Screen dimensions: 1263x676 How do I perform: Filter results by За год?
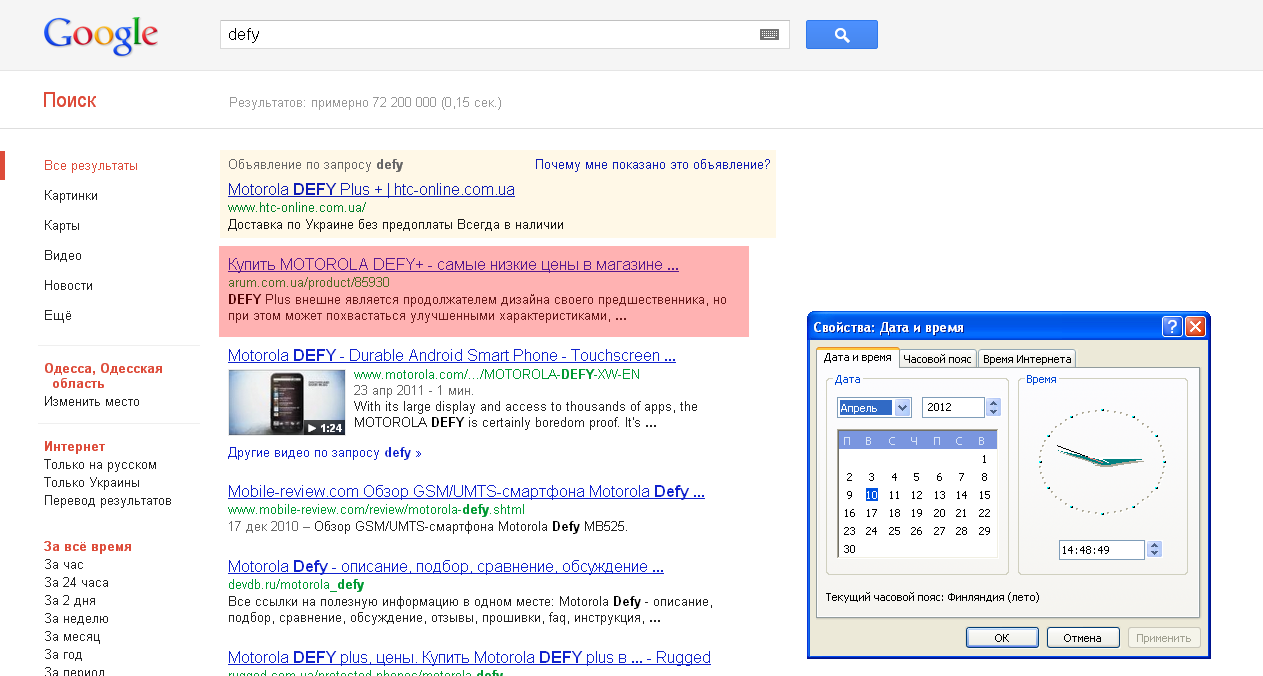point(63,655)
